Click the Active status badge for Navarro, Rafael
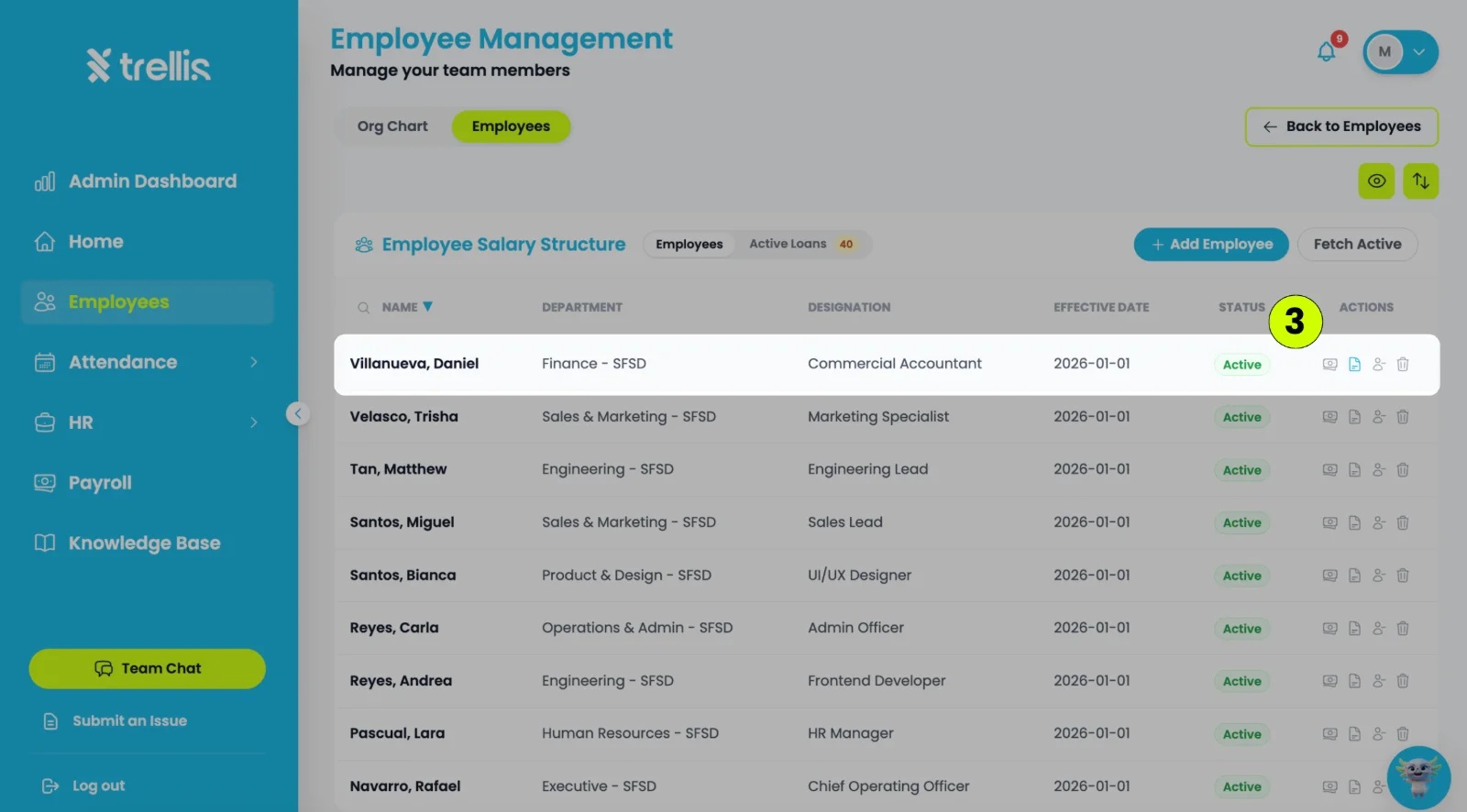This screenshot has width=1467, height=812. pos(1241,787)
